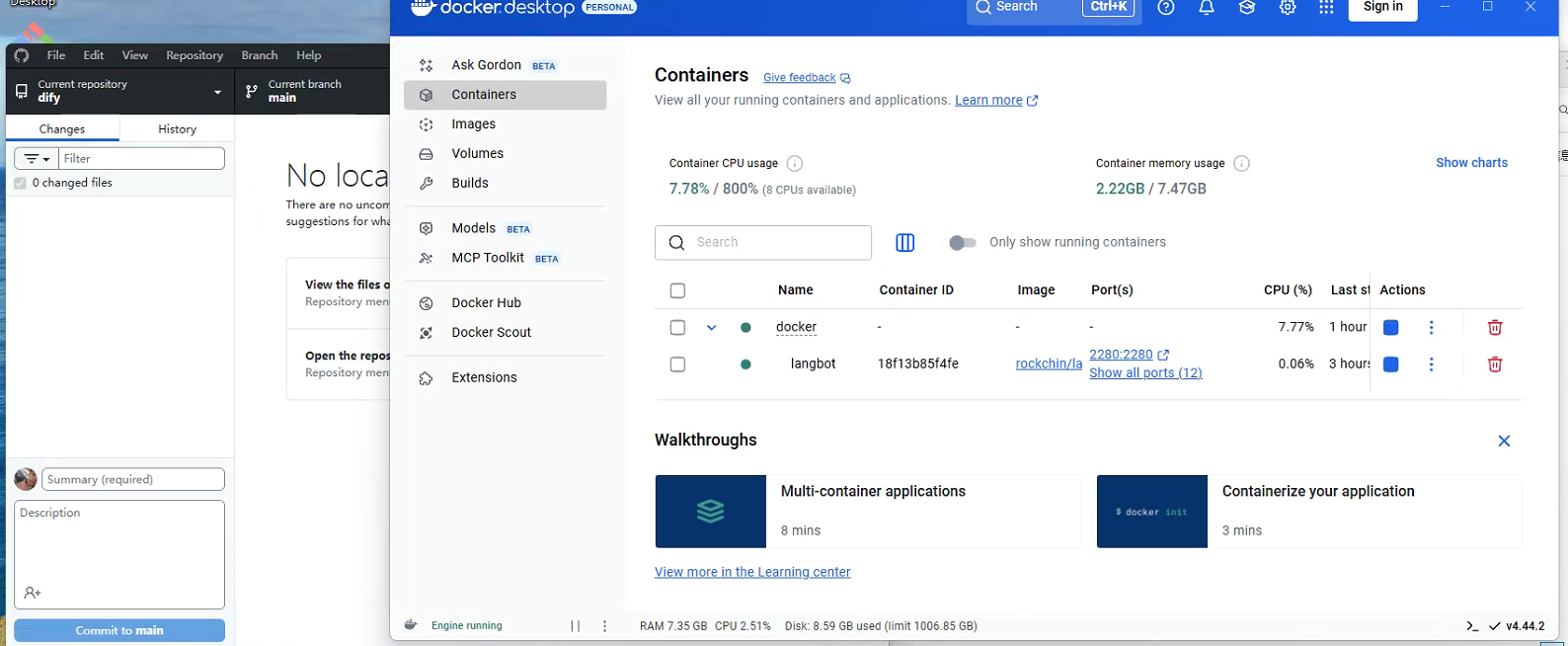Switch to Changes tab in GitHub Desktop
The height and width of the screenshot is (646, 1568).
(62, 129)
